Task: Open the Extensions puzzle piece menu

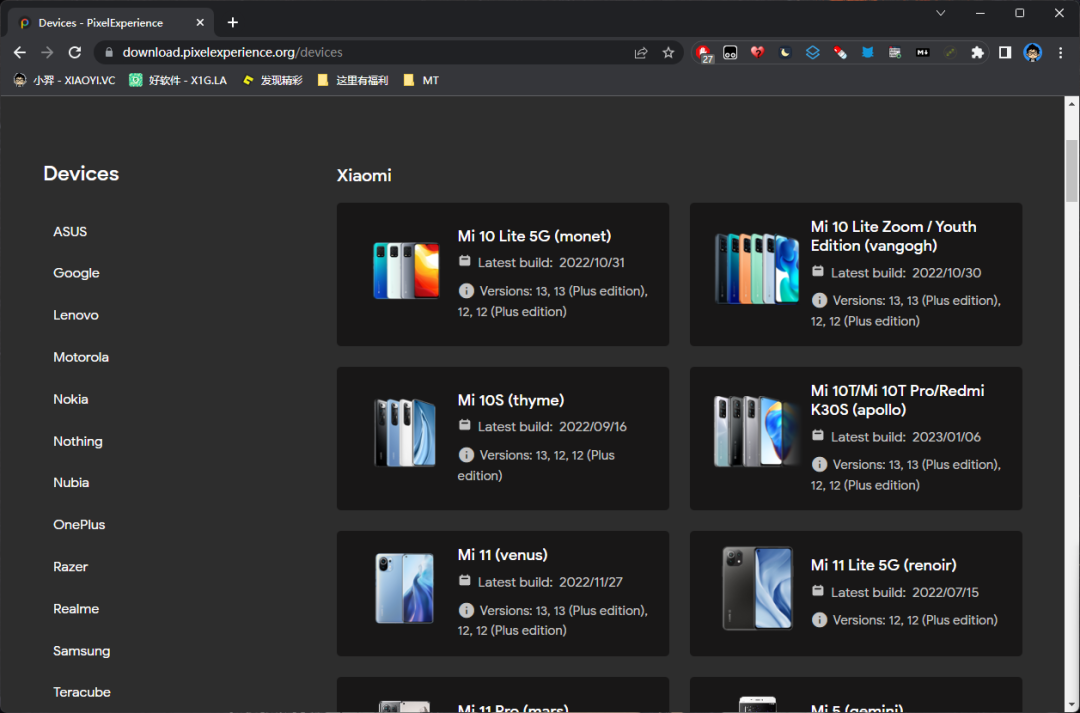Action: (977, 53)
